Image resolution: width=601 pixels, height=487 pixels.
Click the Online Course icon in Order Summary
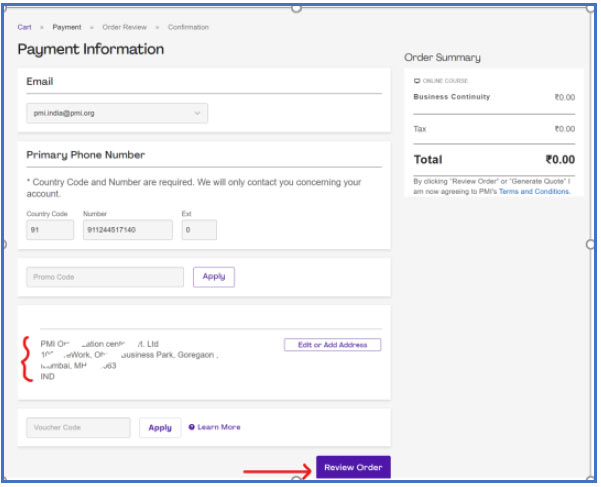click(417, 81)
